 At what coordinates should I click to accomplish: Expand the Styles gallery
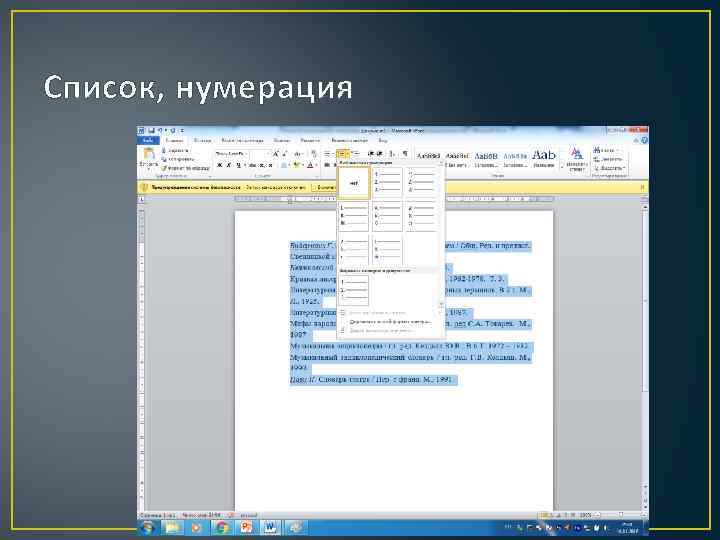click(x=562, y=168)
